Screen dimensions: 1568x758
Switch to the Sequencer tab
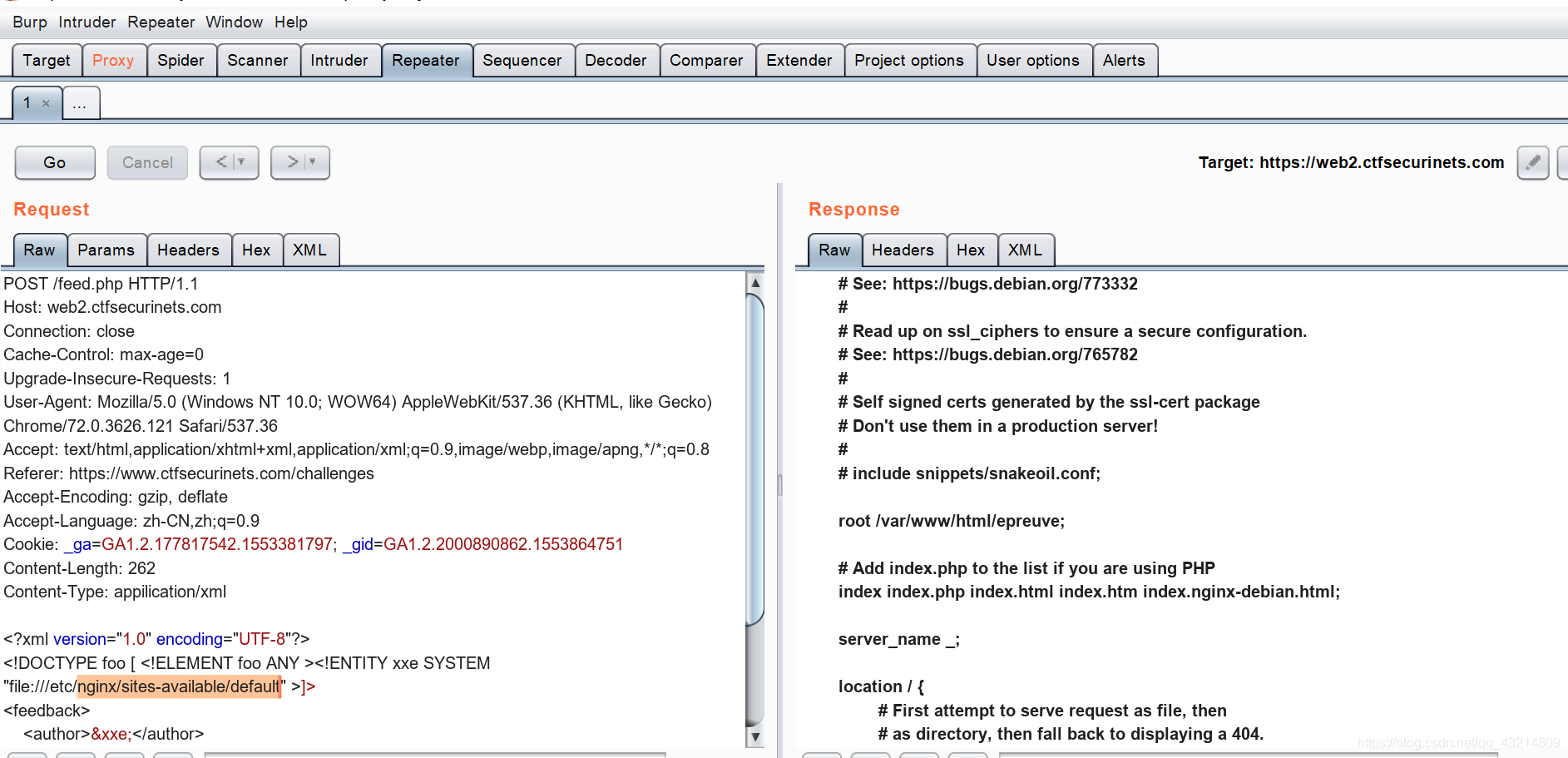(522, 61)
